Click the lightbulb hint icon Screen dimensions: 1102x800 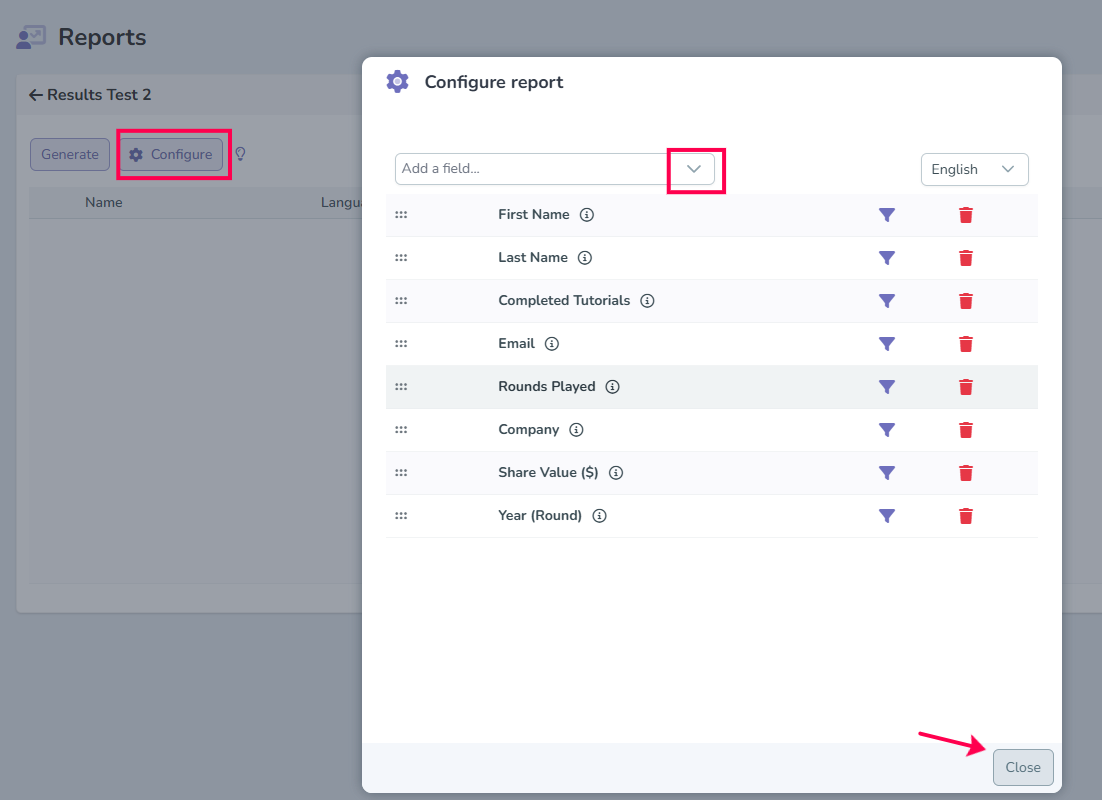coord(240,154)
